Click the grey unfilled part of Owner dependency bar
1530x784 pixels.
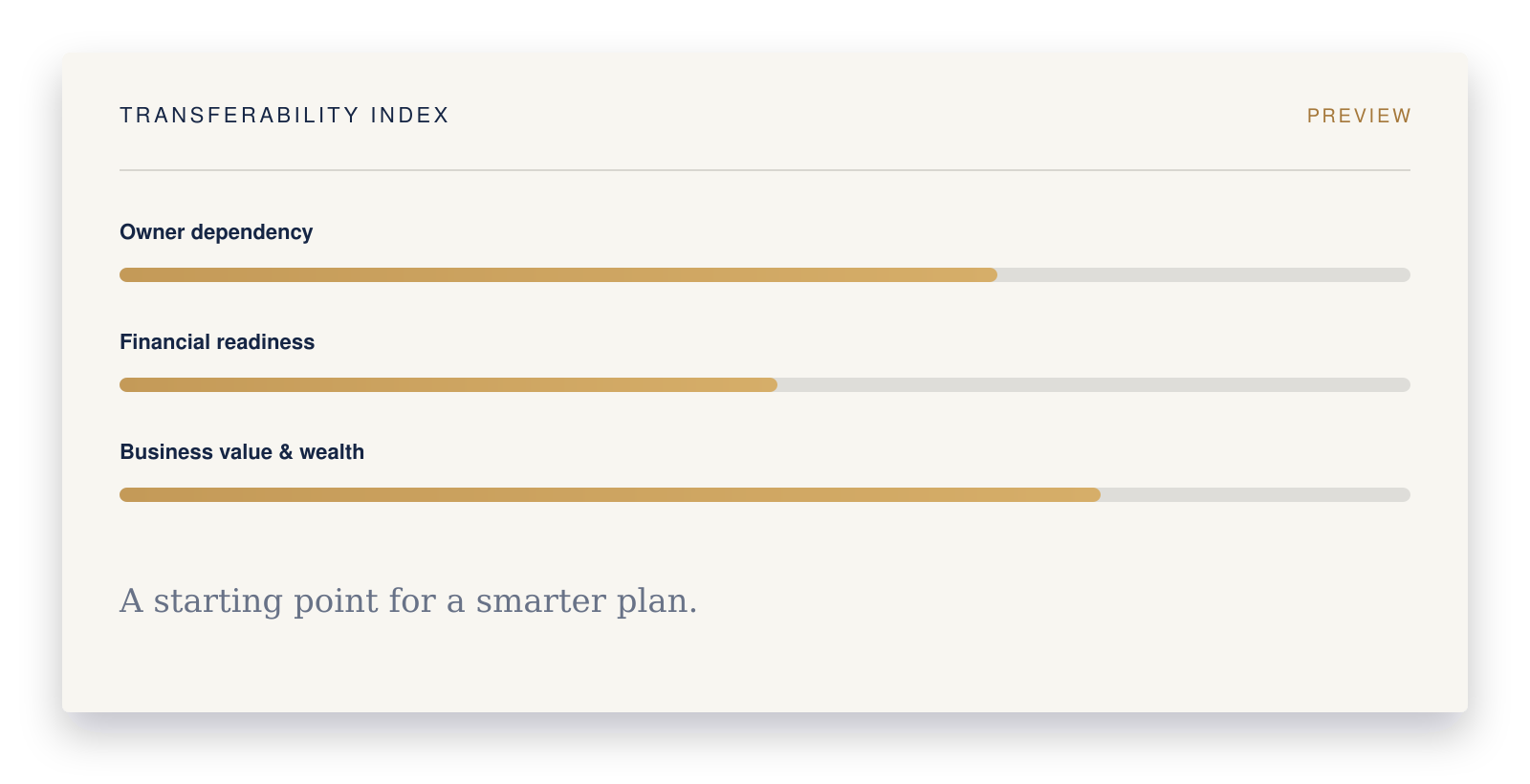[1204, 275]
